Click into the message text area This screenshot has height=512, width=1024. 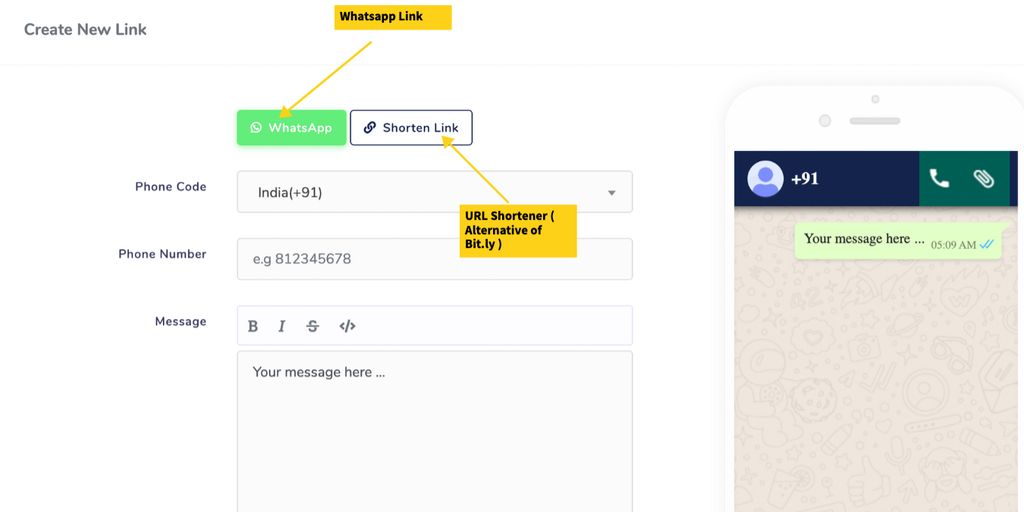(435, 431)
